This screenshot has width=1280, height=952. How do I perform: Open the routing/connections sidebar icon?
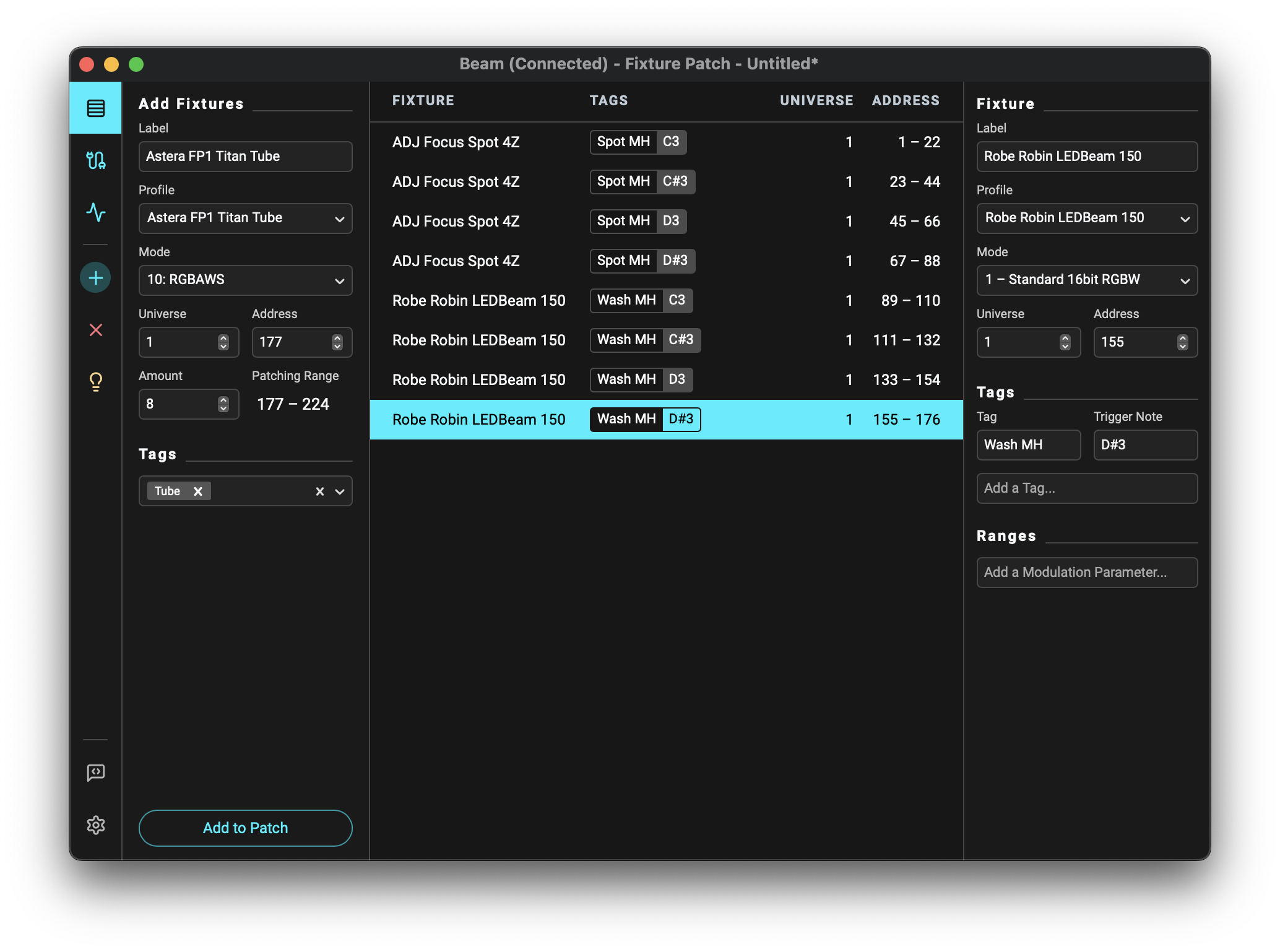click(x=95, y=160)
